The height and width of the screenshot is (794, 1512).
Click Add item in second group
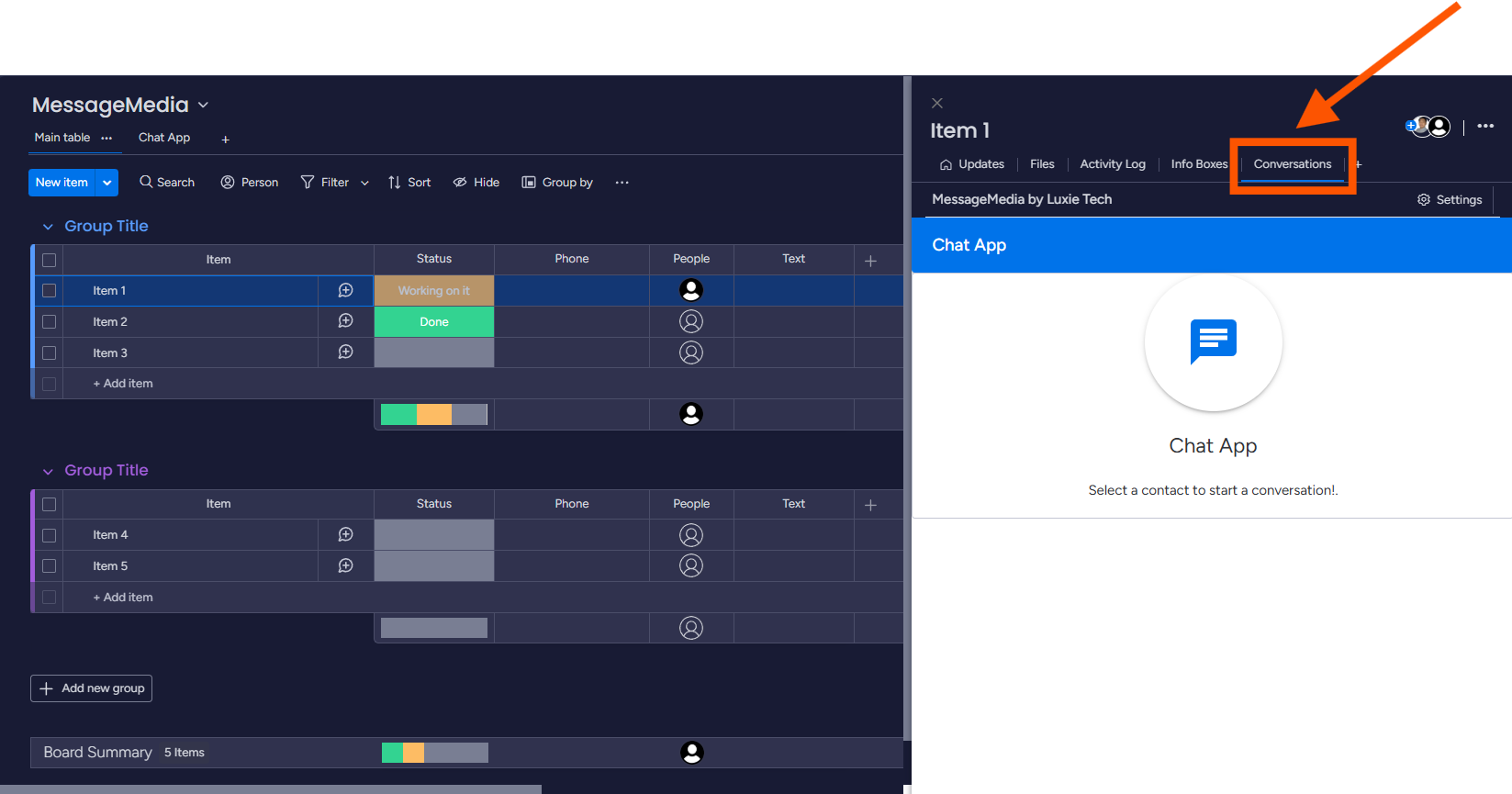tap(123, 598)
